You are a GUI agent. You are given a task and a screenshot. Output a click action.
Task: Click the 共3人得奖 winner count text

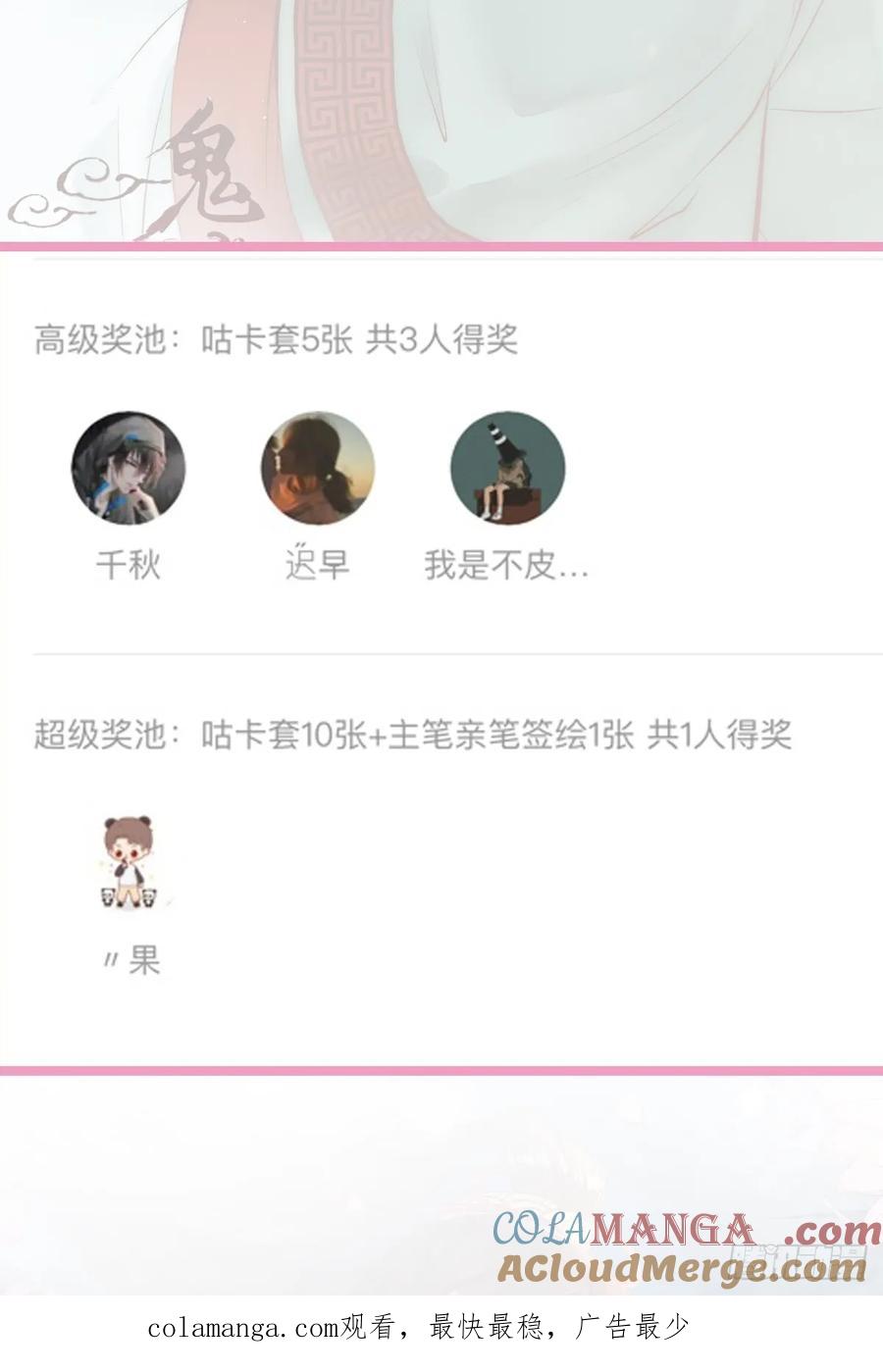tap(441, 340)
